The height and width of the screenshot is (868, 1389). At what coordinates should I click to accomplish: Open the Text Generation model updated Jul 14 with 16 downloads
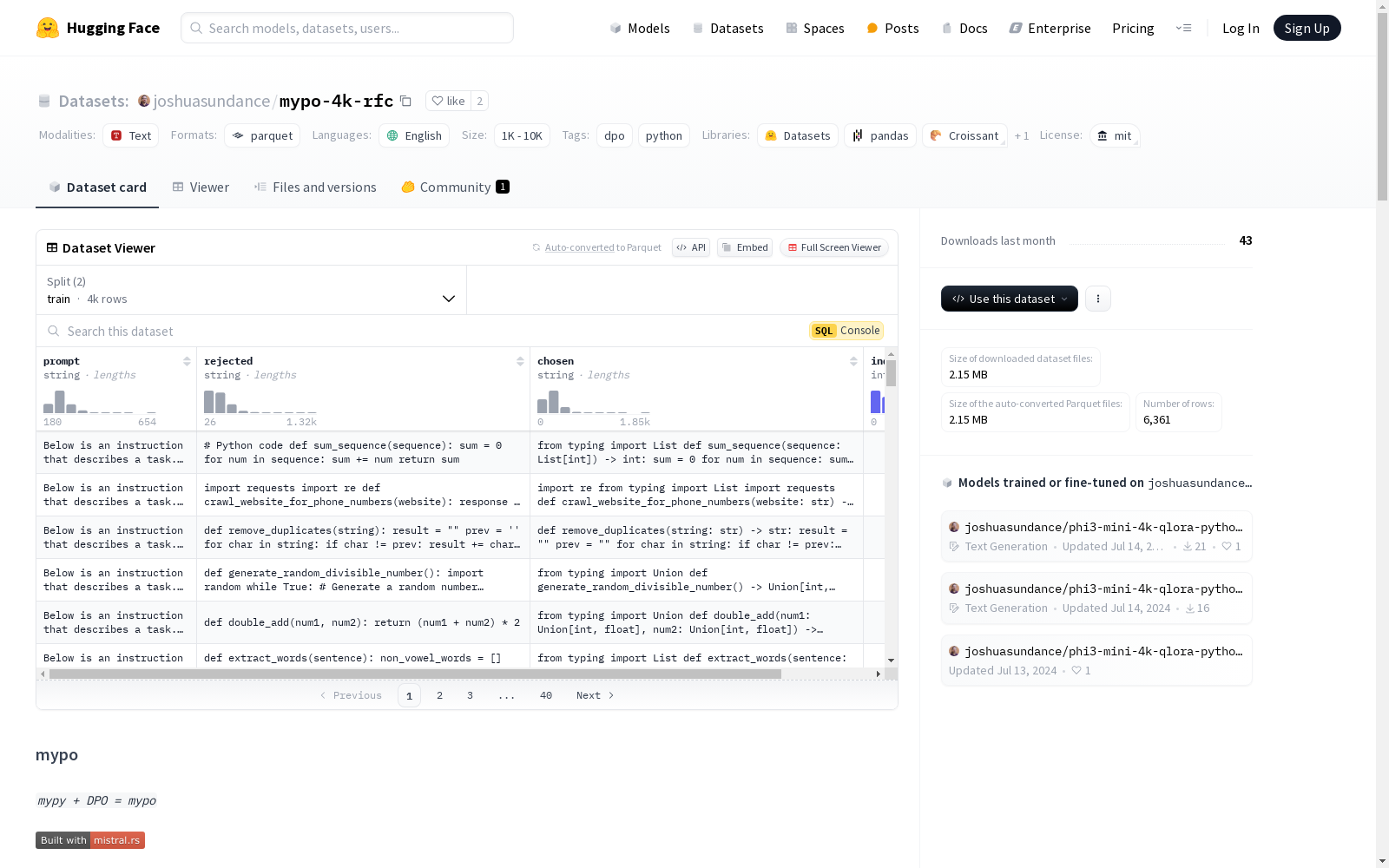pyautogui.click(x=1096, y=598)
